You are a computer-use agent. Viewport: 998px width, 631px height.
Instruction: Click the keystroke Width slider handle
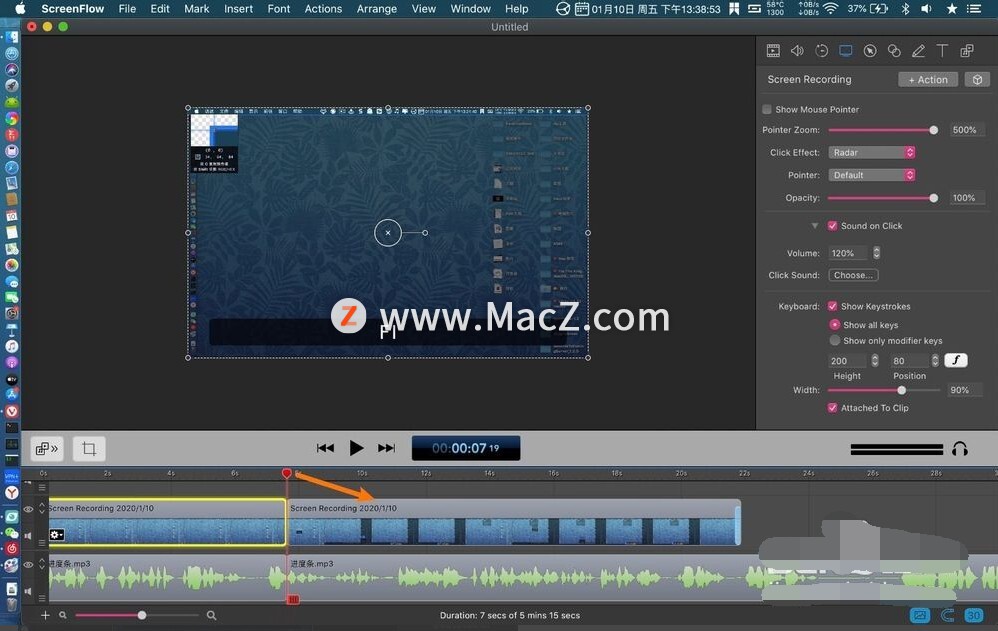[x=901, y=390]
